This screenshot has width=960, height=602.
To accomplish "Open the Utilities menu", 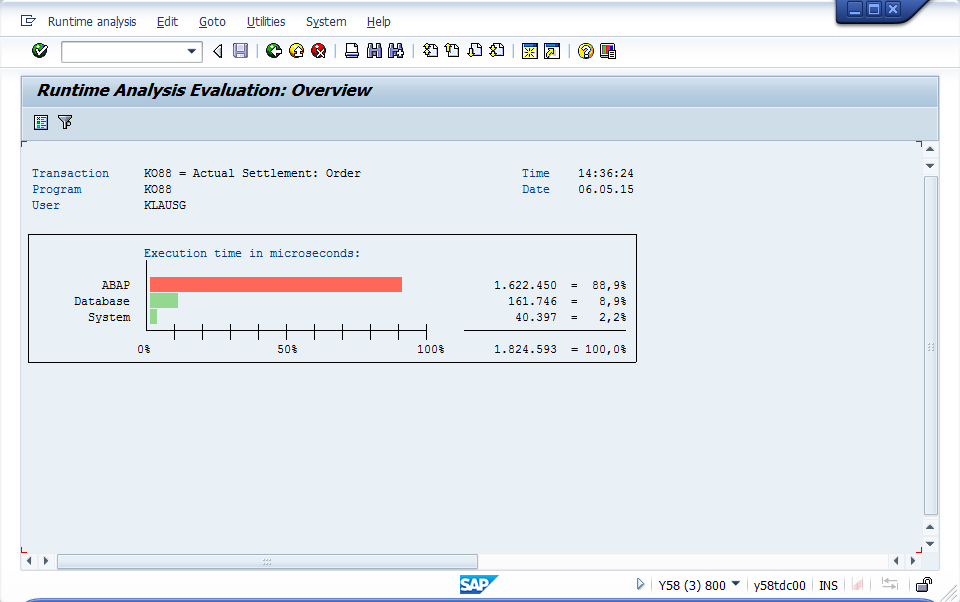I will click(266, 21).
